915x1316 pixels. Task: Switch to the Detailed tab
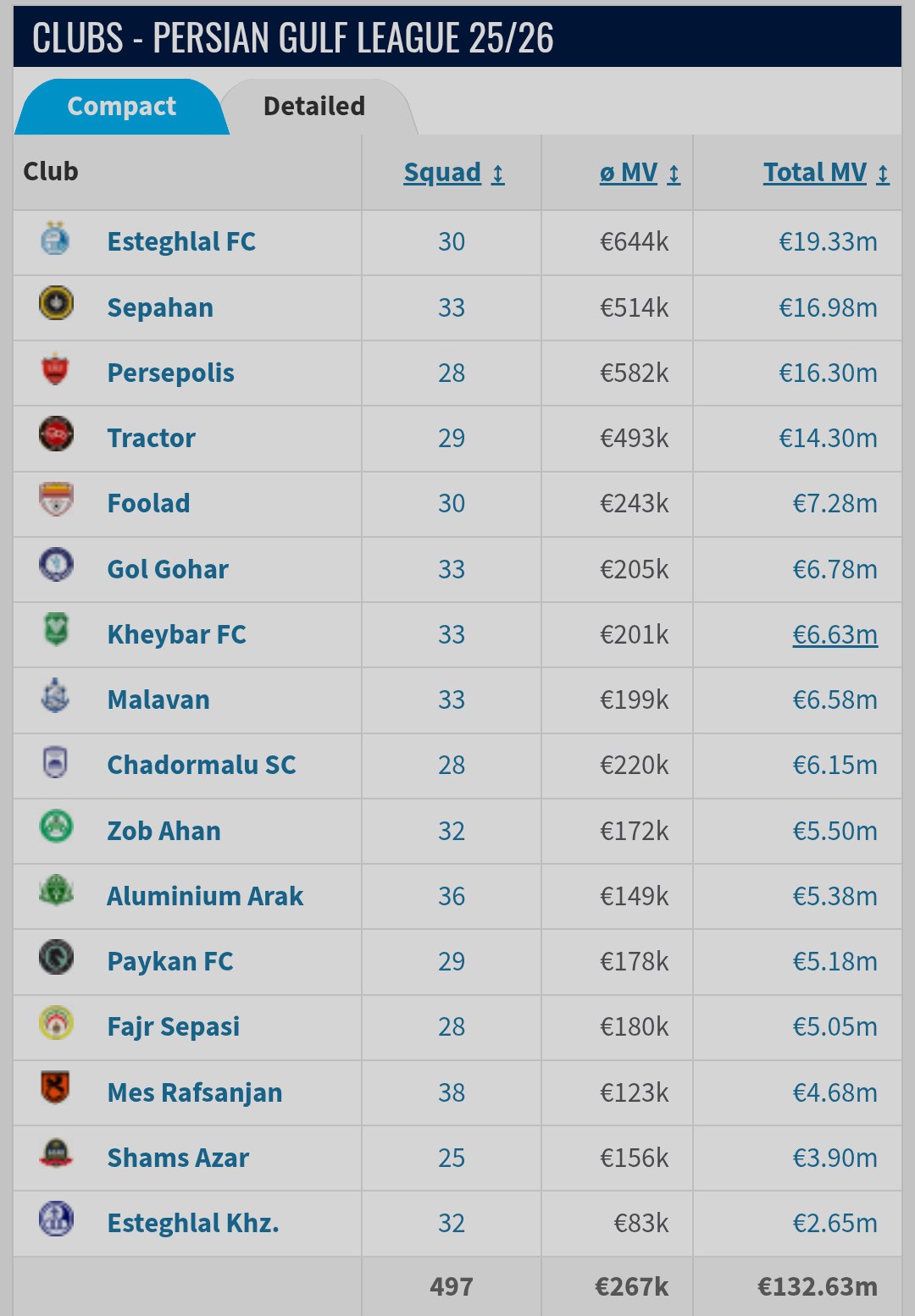(314, 107)
